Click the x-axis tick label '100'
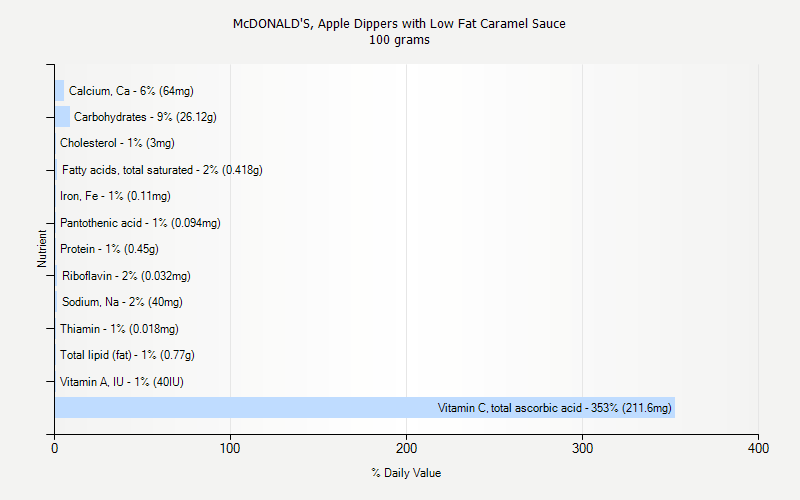The width and height of the screenshot is (800, 500). [x=230, y=448]
